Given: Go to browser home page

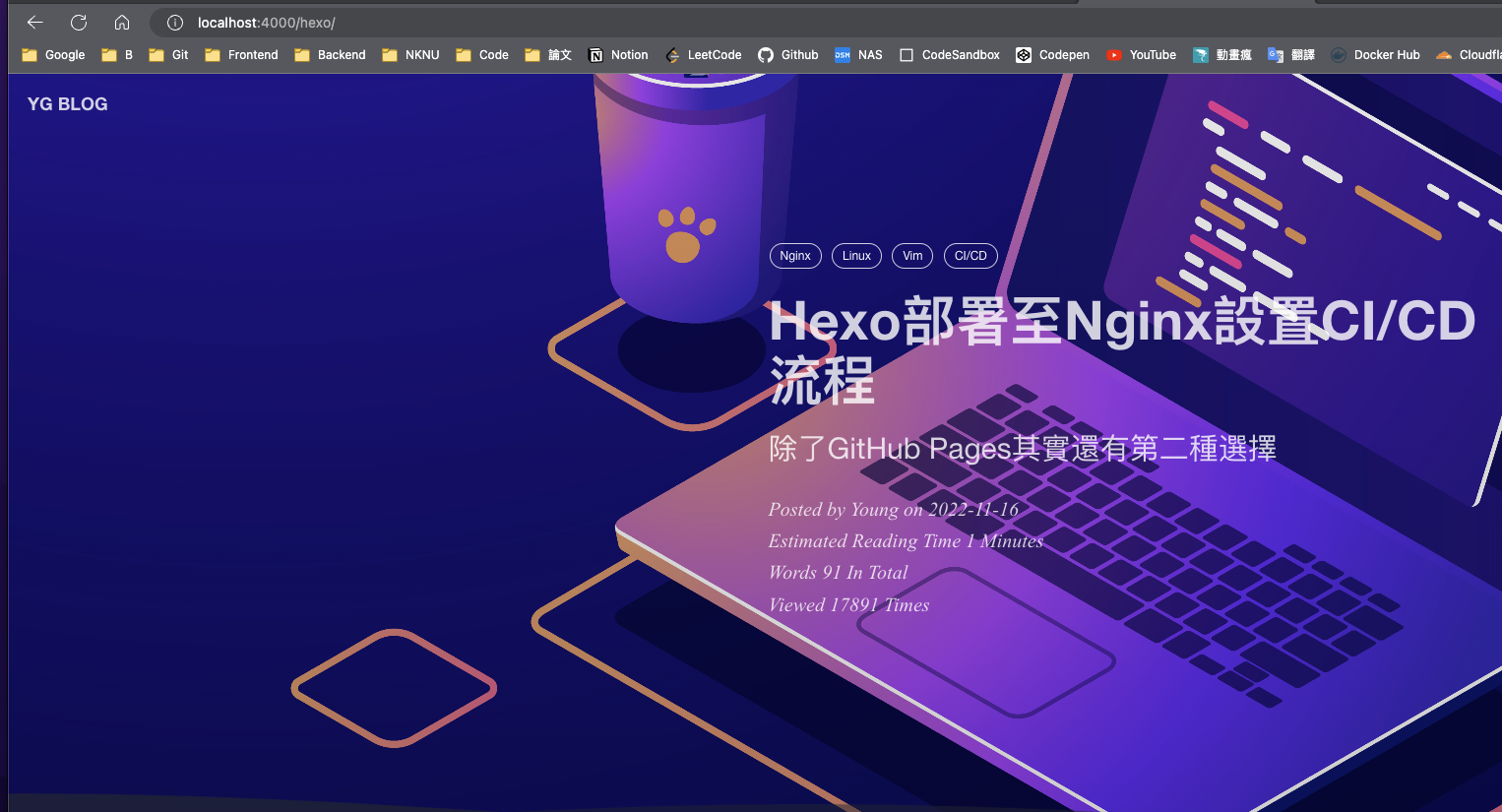Looking at the screenshot, I should [x=120, y=22].
